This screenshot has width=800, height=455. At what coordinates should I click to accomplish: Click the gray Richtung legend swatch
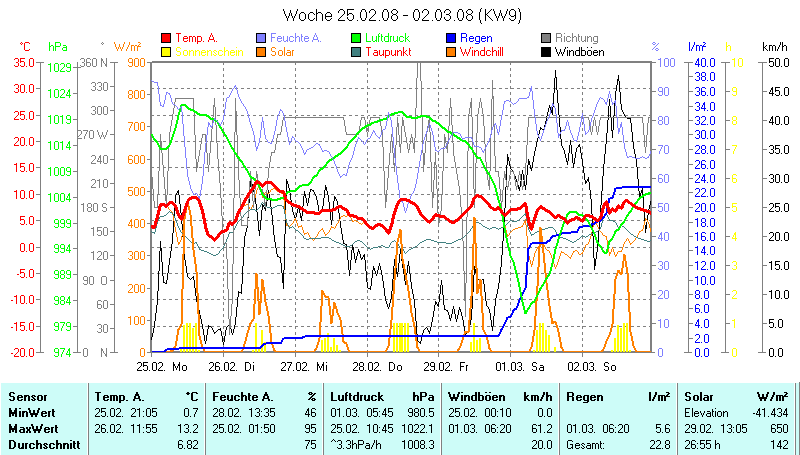point(546,38)
